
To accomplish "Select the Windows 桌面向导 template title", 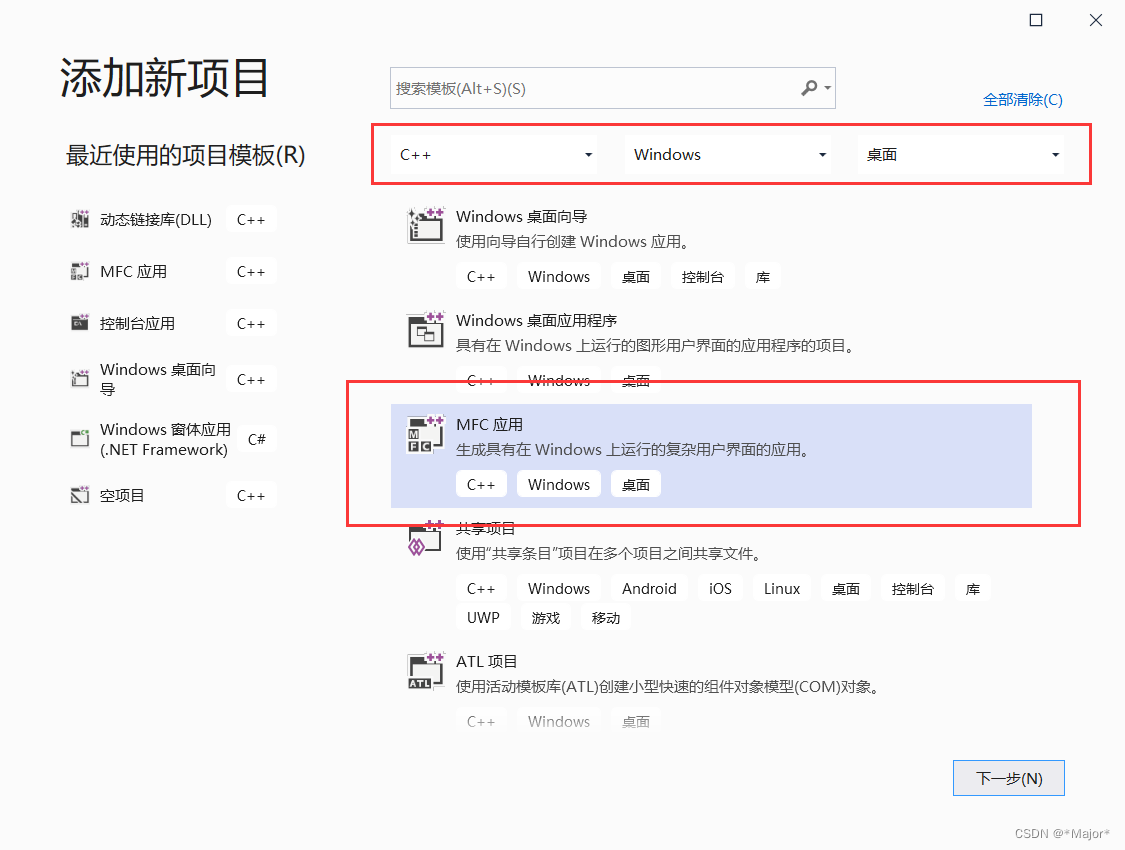I will point(522,217).
